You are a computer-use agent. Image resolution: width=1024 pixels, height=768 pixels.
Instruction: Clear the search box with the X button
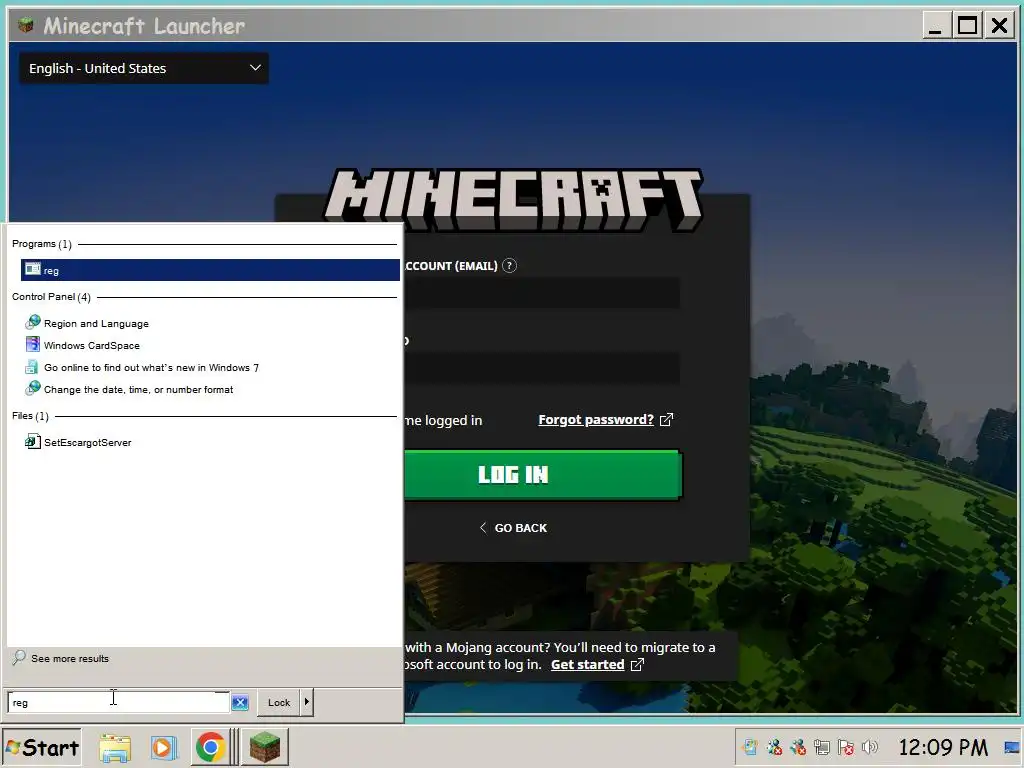click(x=240, y=703)
